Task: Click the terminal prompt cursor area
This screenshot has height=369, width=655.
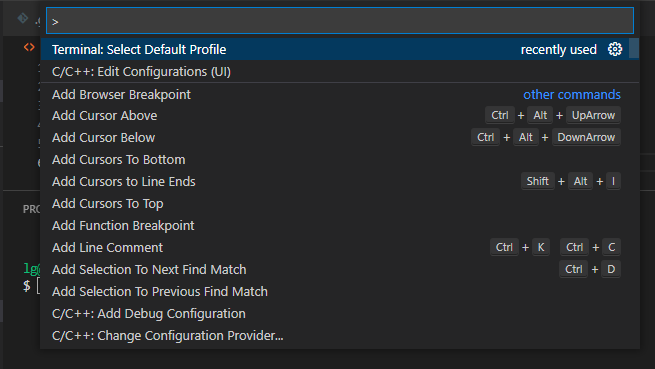Action: tap(38, 286)
